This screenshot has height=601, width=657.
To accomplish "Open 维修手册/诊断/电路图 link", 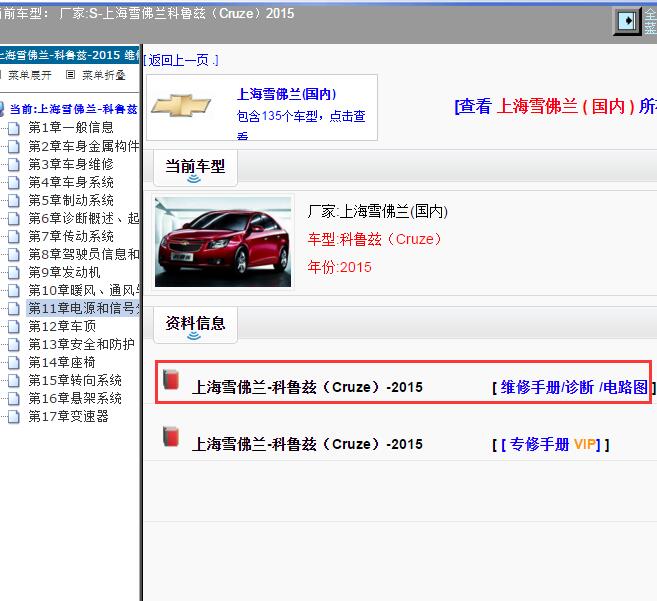I will coord(574,387).
